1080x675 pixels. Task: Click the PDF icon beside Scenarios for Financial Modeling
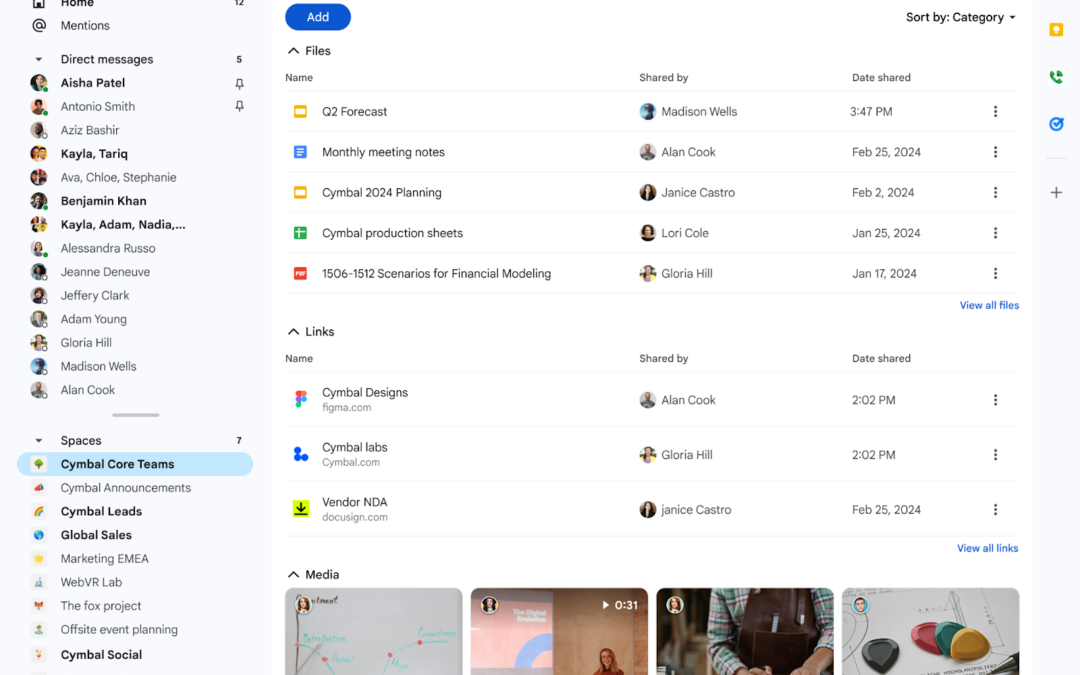300,273
